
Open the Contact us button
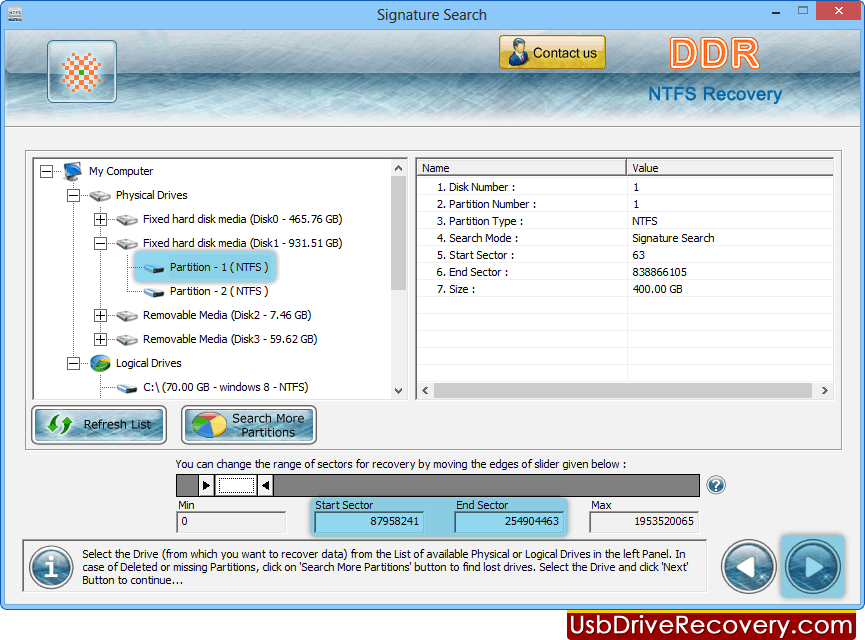tap(552, 52)
